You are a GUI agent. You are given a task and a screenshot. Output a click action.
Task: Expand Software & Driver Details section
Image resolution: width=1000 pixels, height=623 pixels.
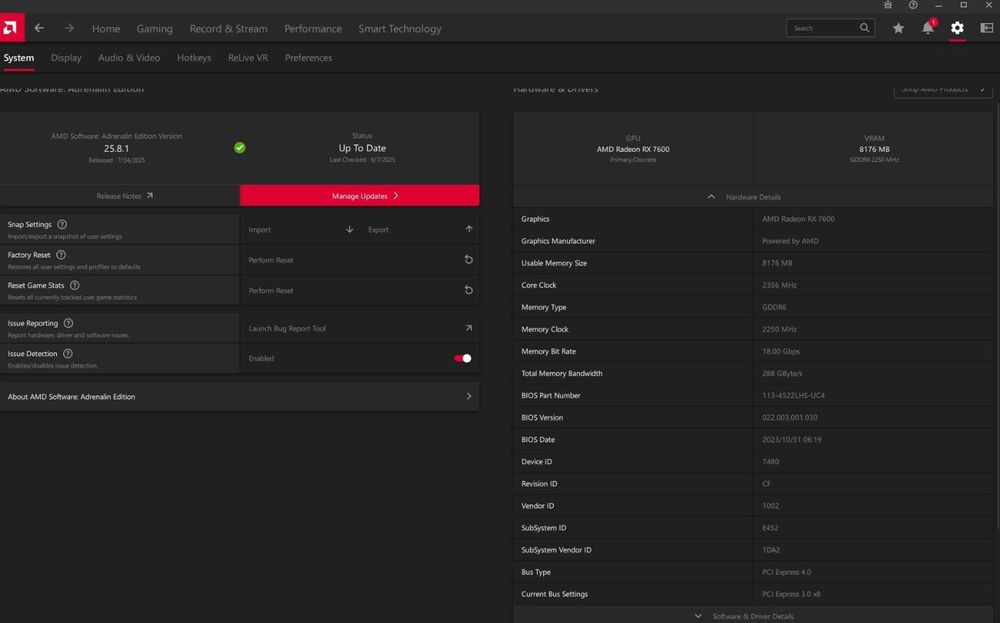pos(753,616)
